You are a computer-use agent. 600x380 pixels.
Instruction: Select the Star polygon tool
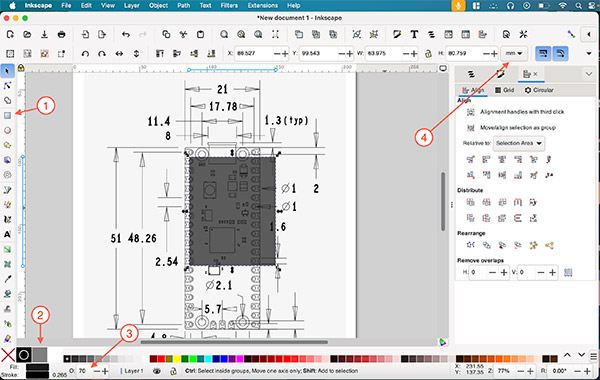click(x=7, y=145)
